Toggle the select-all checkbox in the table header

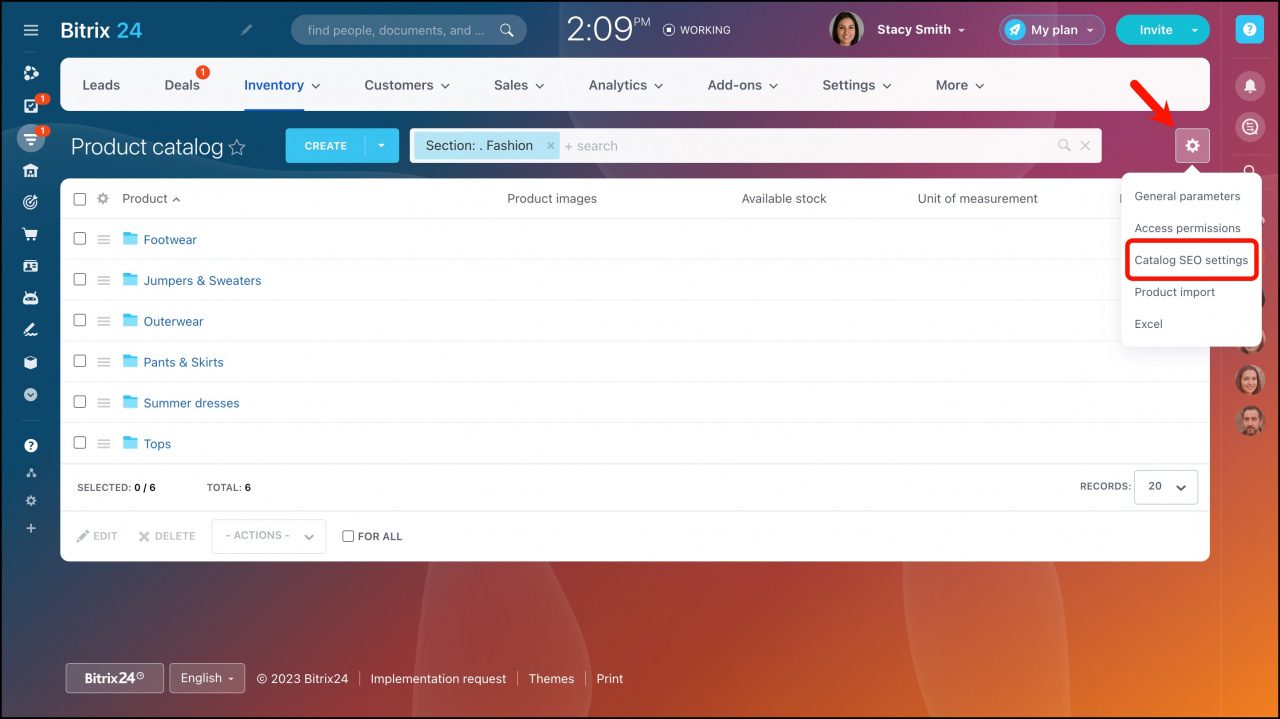80,199
